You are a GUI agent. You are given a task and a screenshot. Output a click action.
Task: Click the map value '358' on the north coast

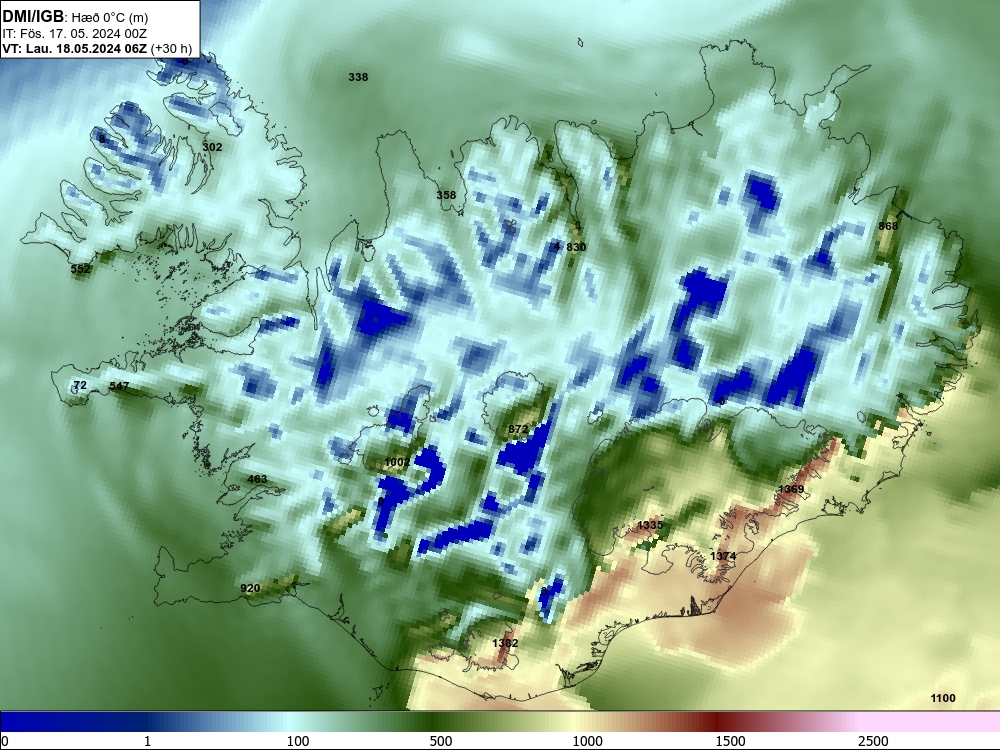point(446,195)
